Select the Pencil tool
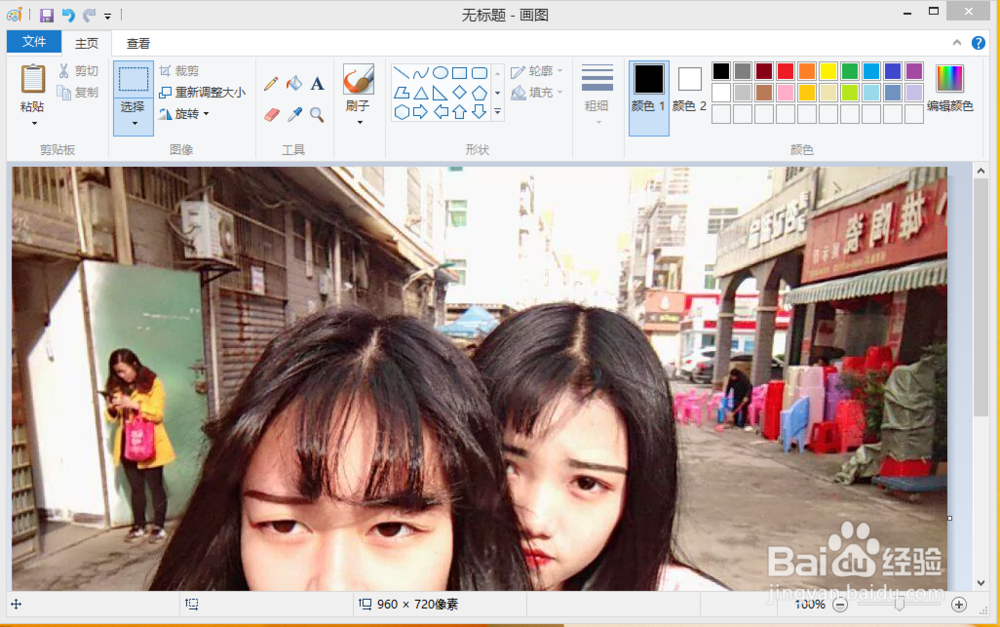This screenshot has width=1000, height=627. (270, 83)
